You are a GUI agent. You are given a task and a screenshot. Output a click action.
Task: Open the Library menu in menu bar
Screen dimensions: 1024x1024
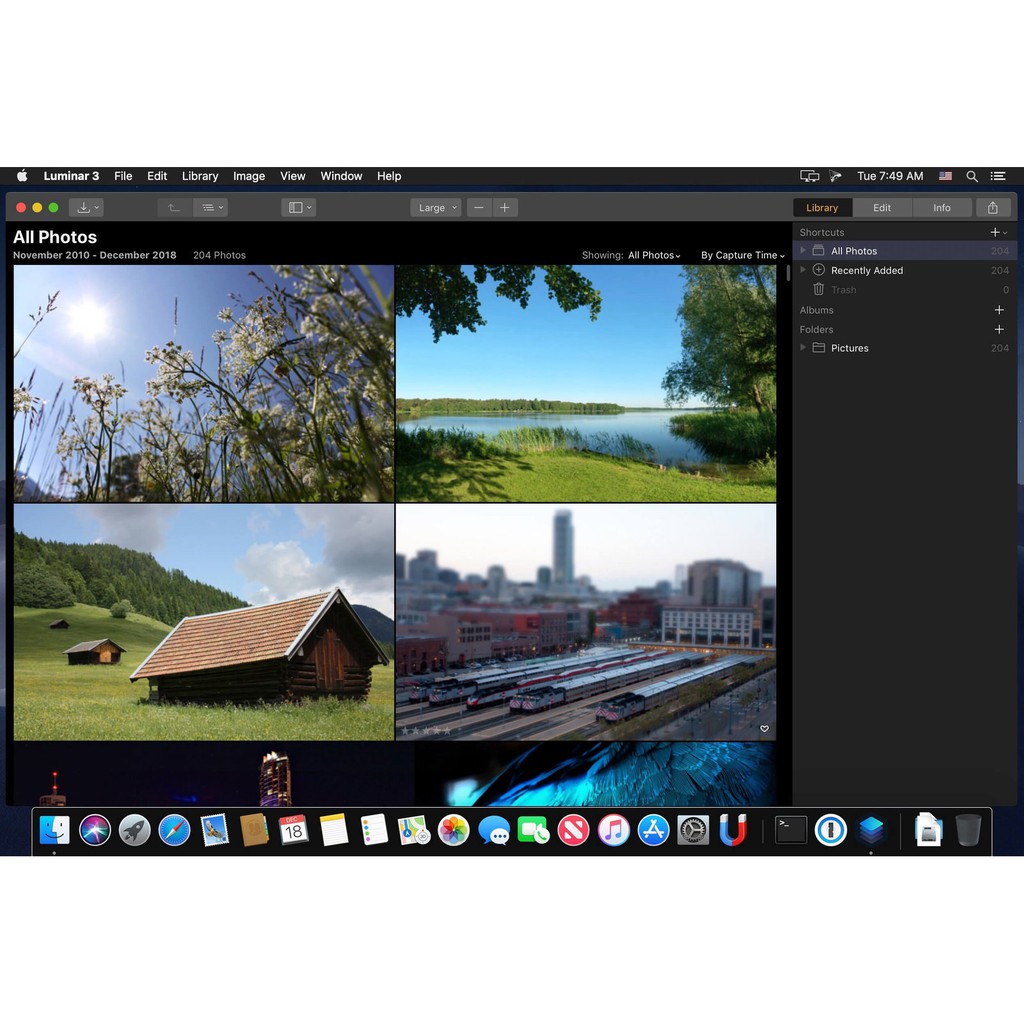coord(200,176)
